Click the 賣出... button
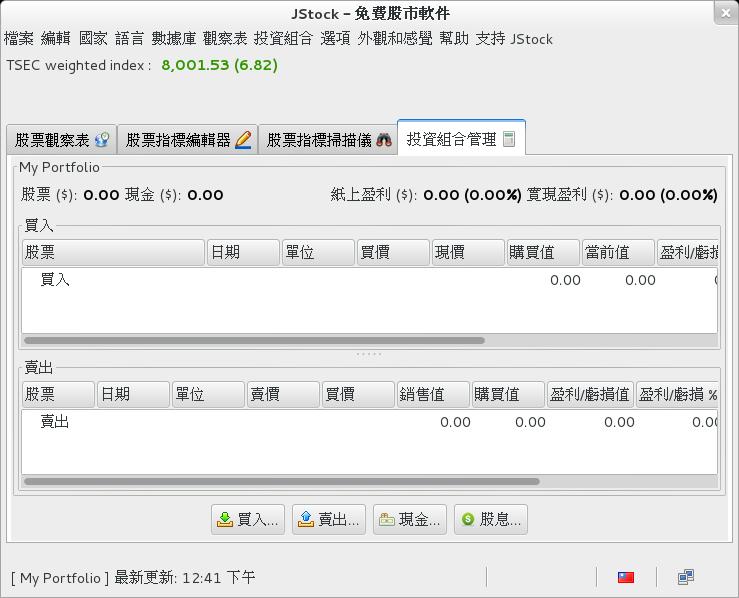This screenshot has width=739, height=598. [329, 519]
